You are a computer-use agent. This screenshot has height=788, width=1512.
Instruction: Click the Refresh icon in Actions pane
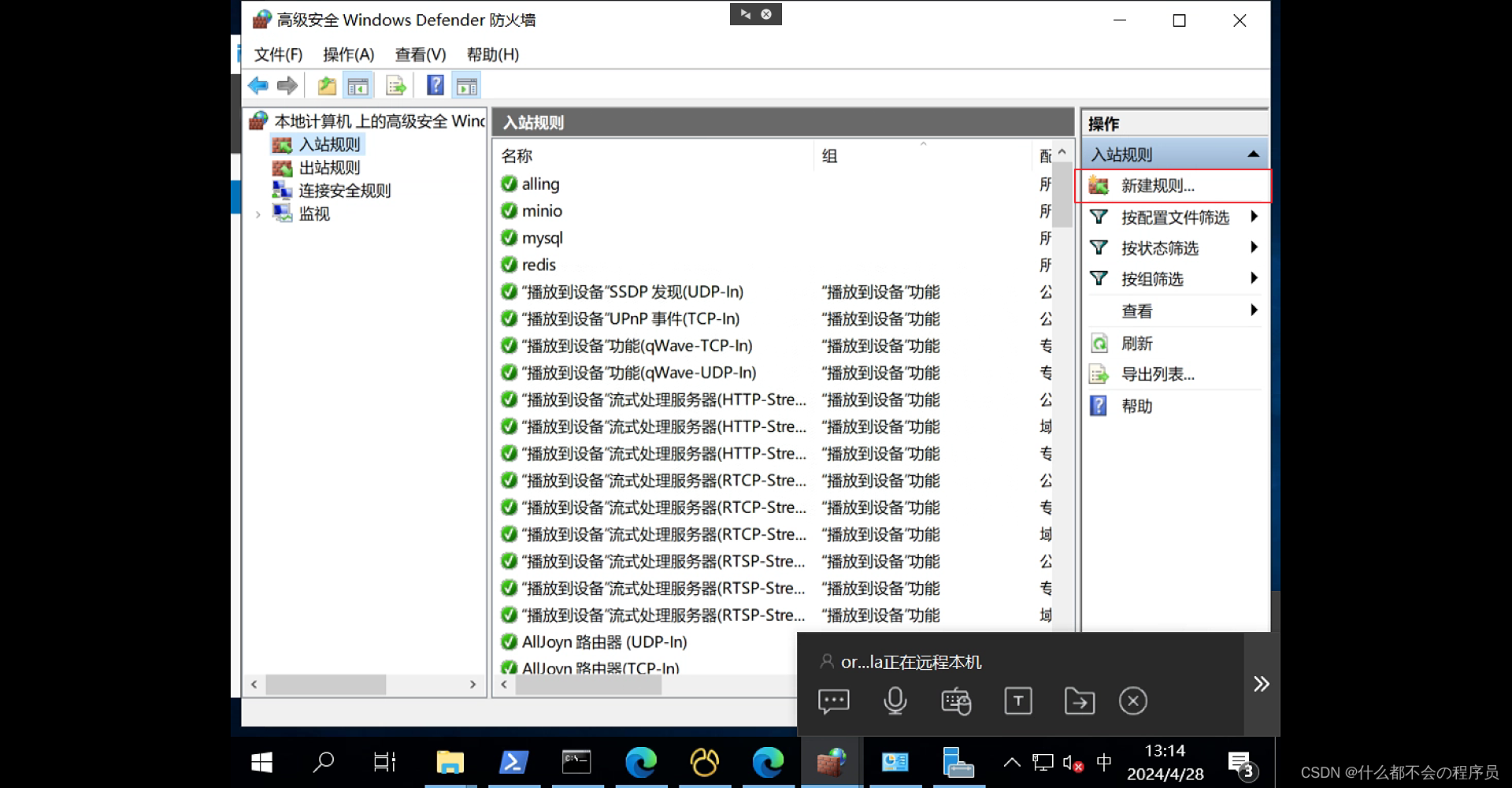[x=1099, y=344]
